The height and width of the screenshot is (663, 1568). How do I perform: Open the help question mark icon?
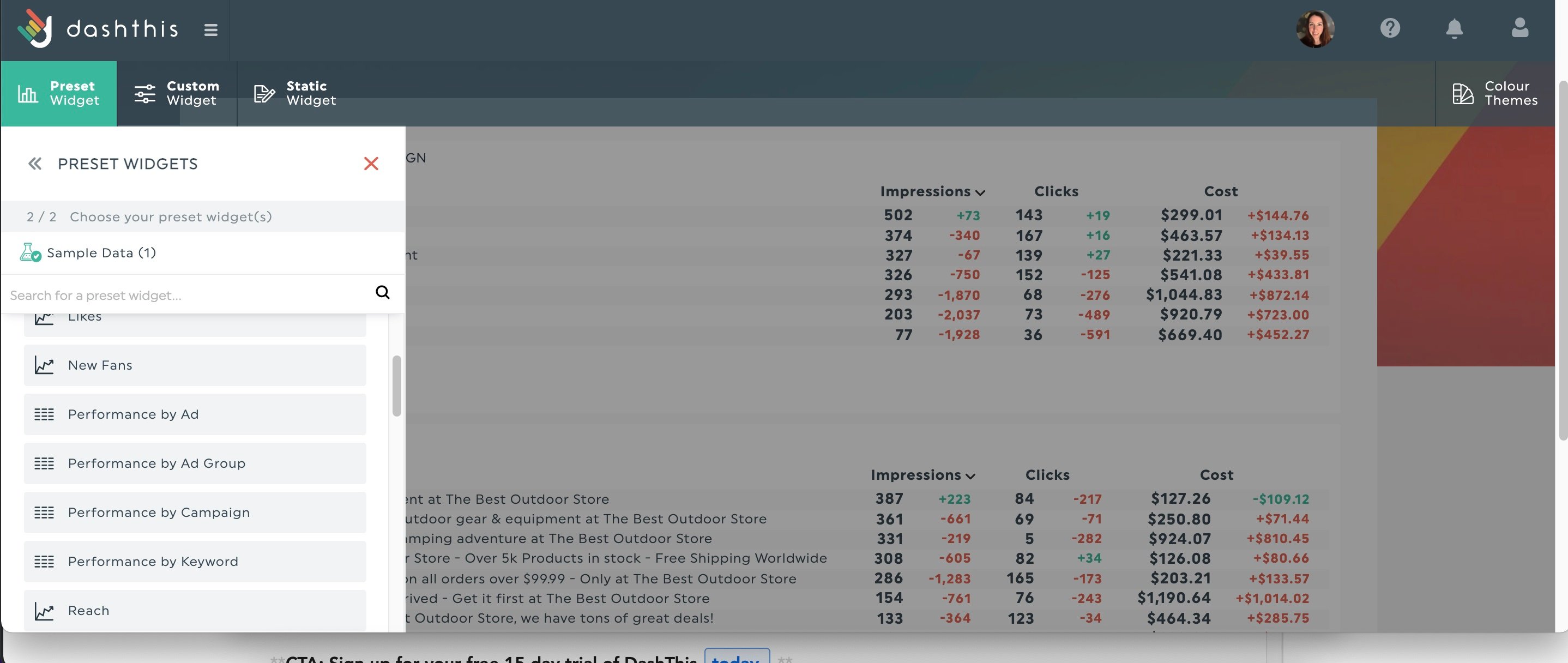pyautogui.click(x=1390, y=28)
